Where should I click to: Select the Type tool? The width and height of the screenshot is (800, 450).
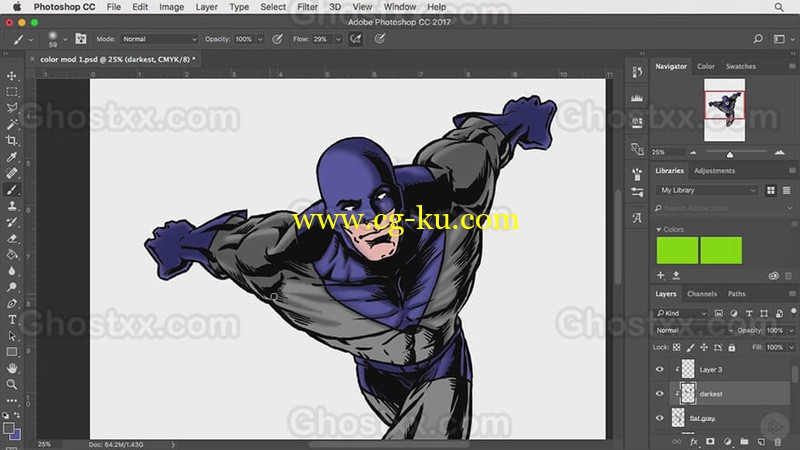(12, 320)
